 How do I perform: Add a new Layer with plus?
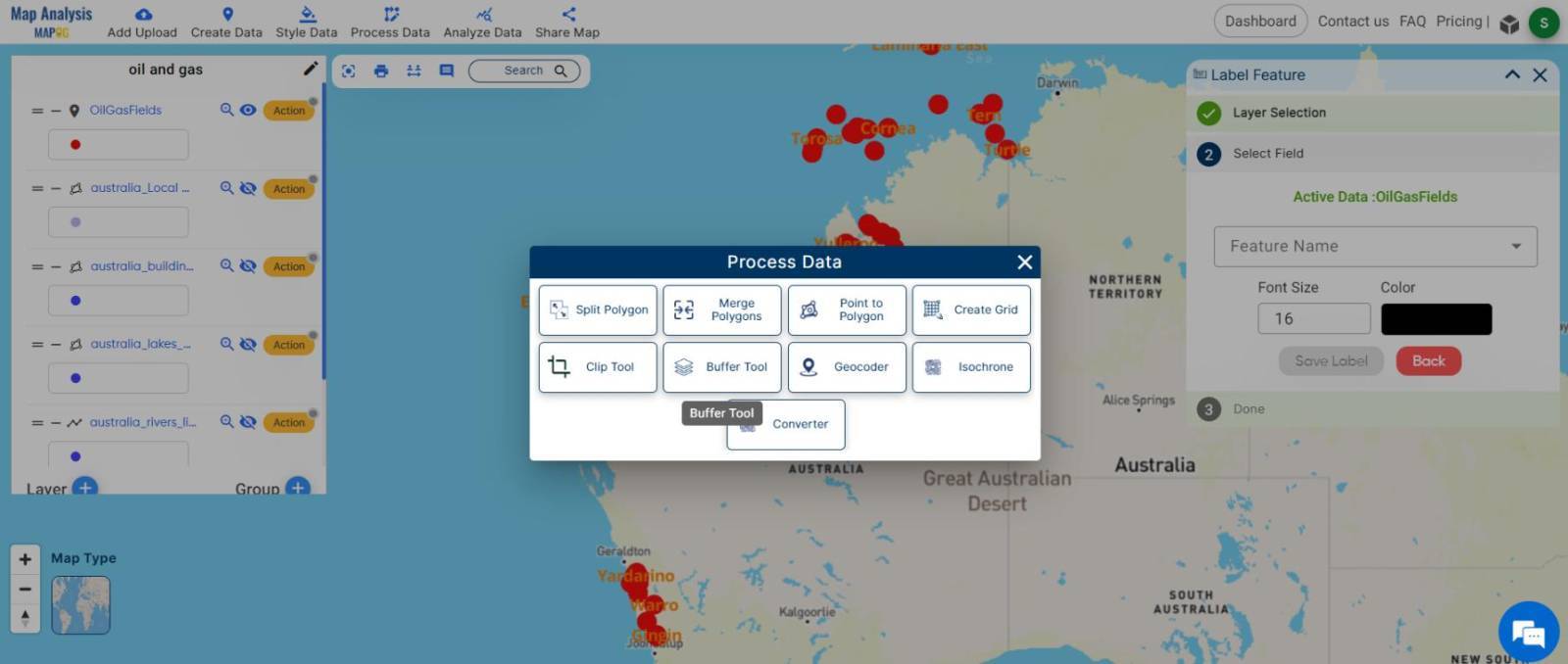click(85, 487)
